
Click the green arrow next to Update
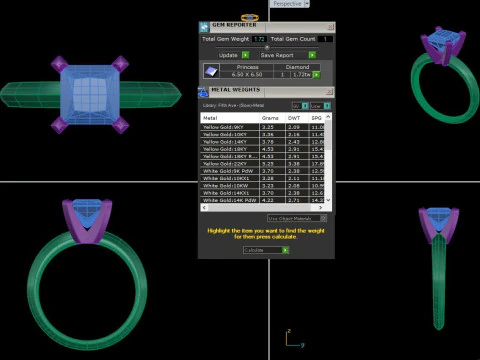click(245, 55)
